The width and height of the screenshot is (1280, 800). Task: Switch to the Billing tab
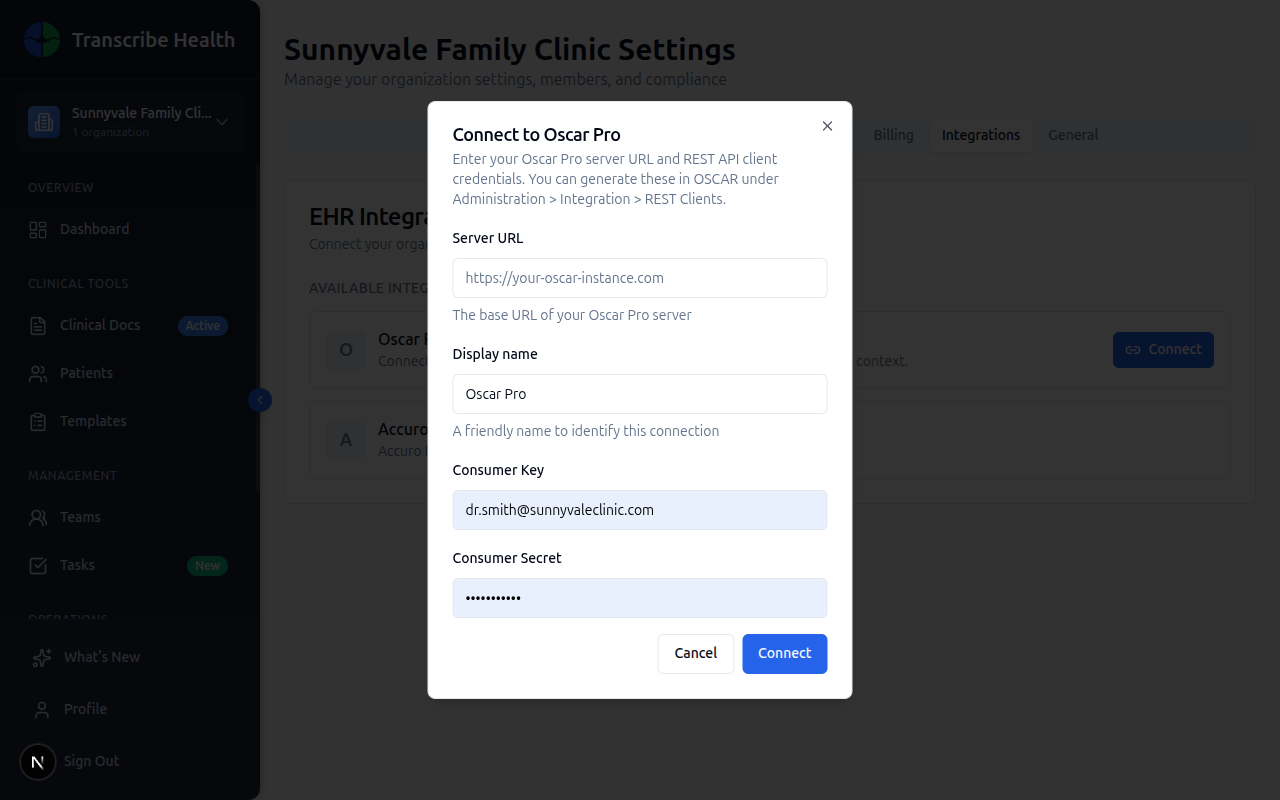click(x=893, y=134)
